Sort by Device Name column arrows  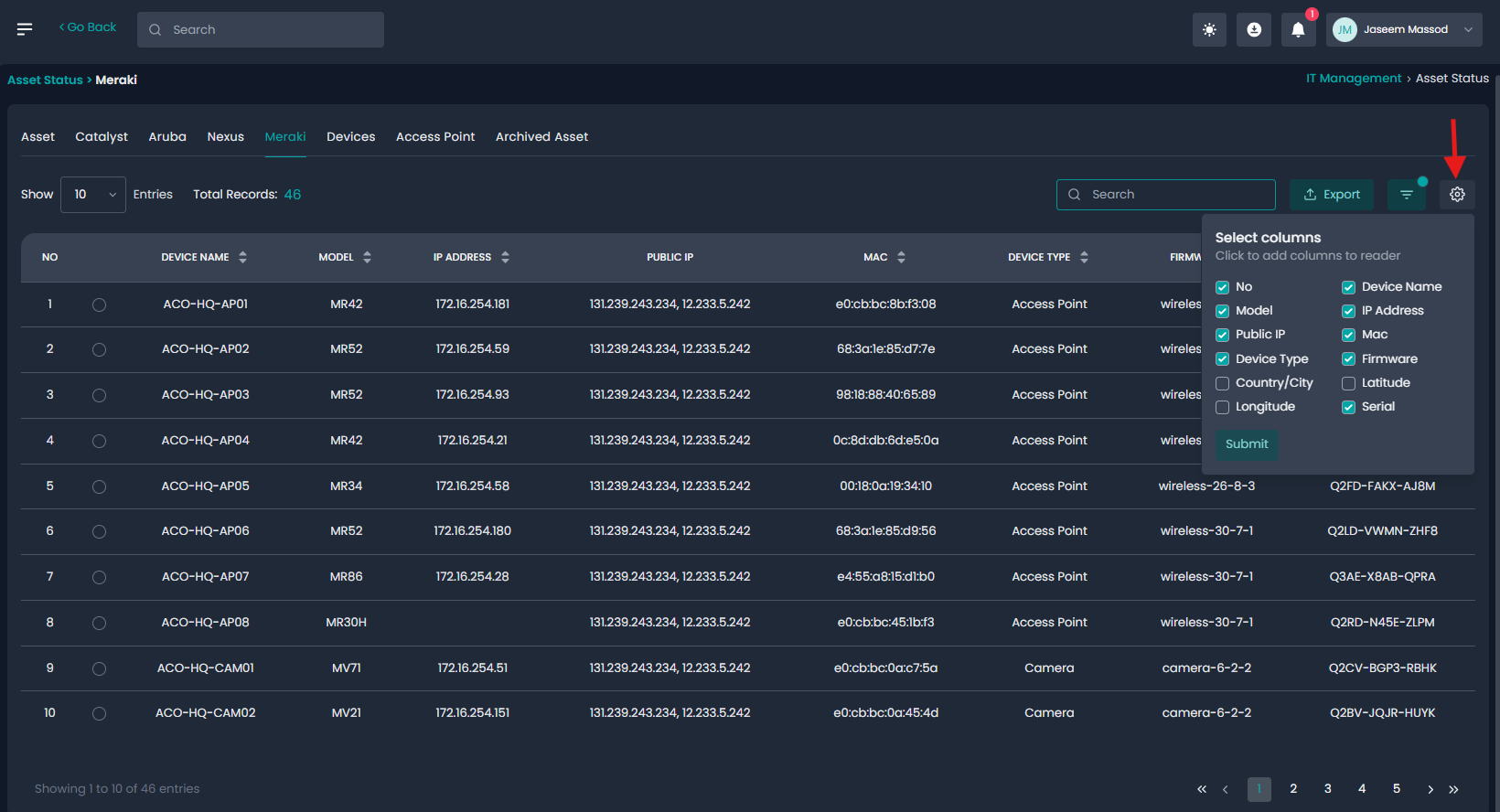242,257
